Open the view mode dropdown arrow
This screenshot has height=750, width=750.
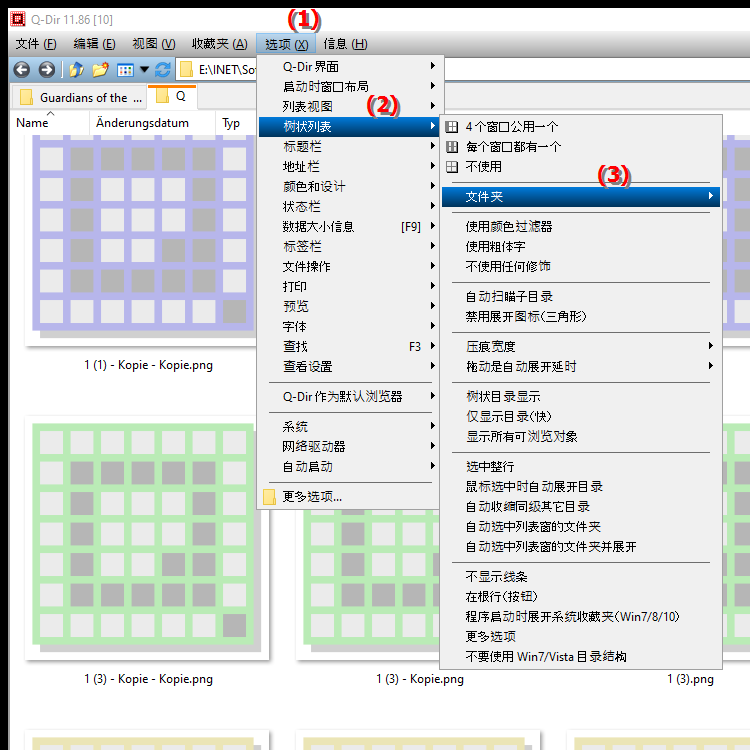(144, 70)
